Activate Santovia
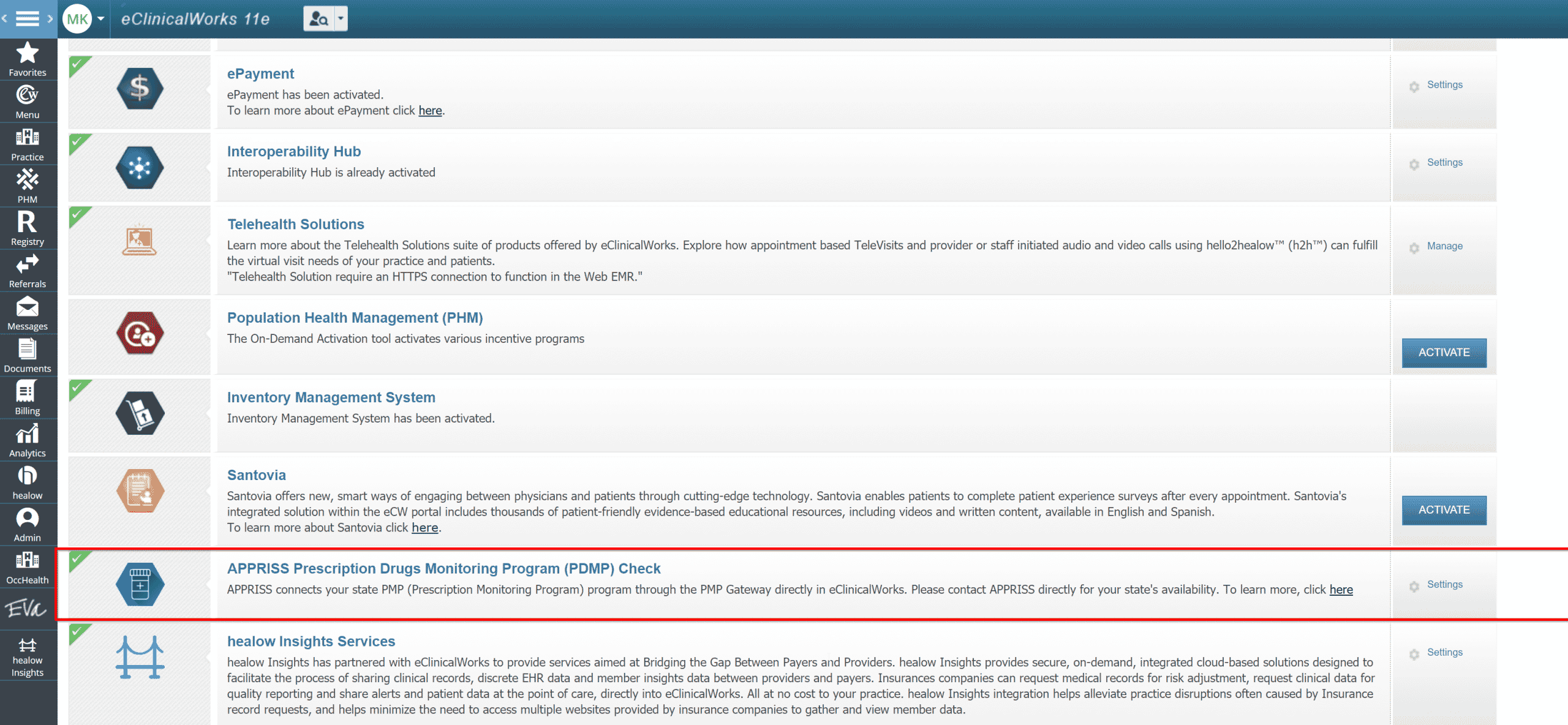The width and height of the screenshot is (1568, 725). click(x=1444, y=510)
